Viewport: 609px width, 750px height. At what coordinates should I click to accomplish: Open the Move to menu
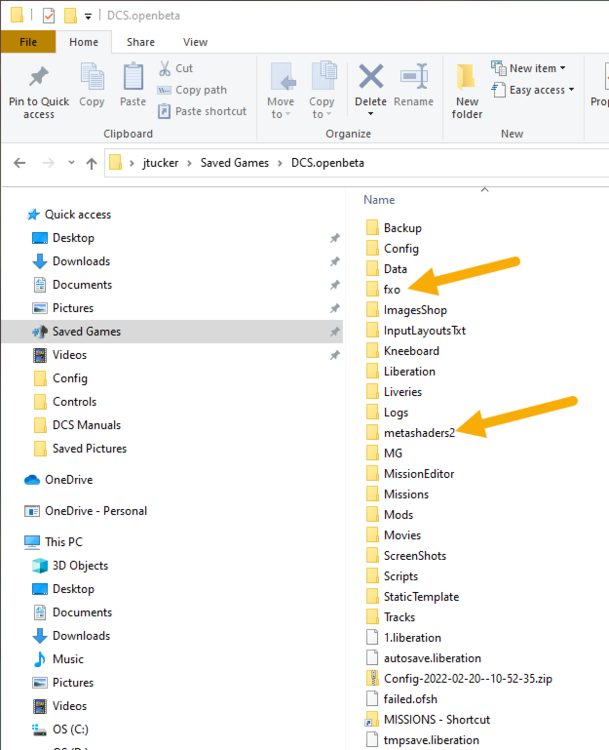tap(281, 90)
